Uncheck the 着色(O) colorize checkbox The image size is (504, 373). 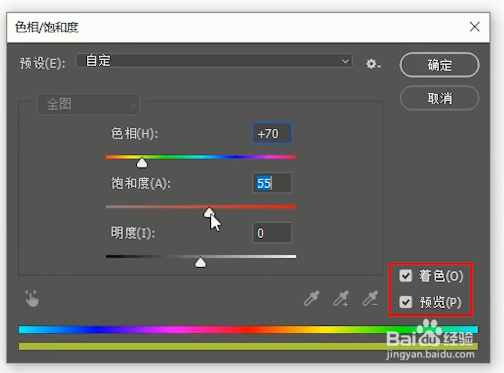405,275
